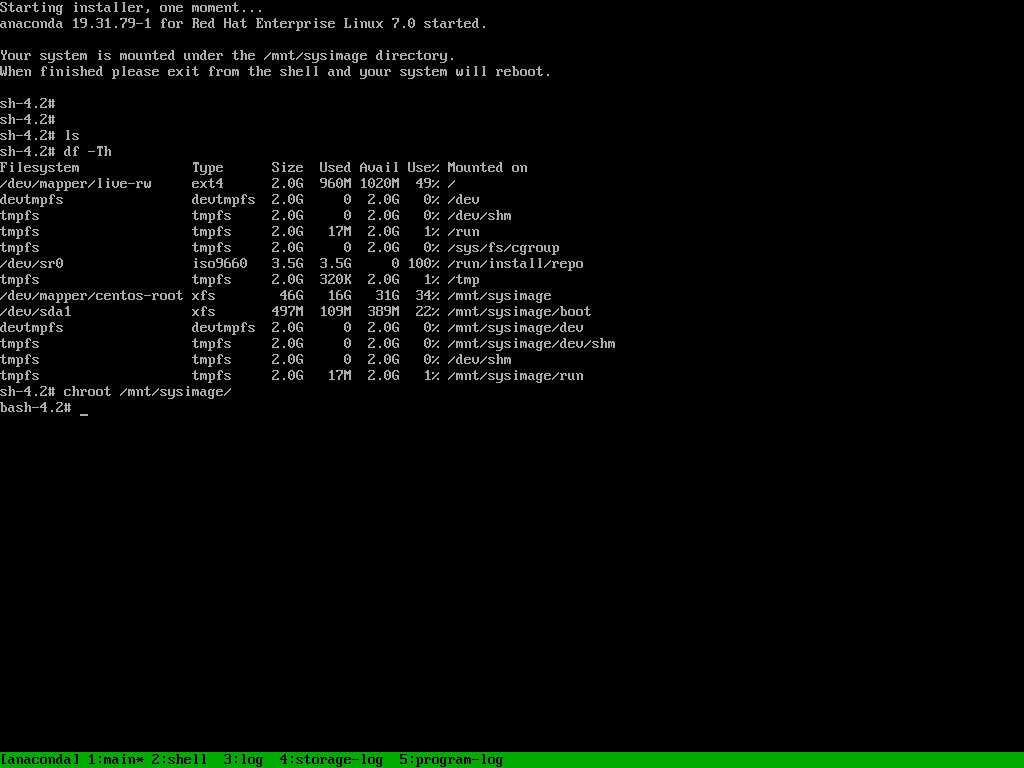Select the 1:main tab in tmux bar
This screenshot has width=1024, height=768.
(x=116, y=760)
